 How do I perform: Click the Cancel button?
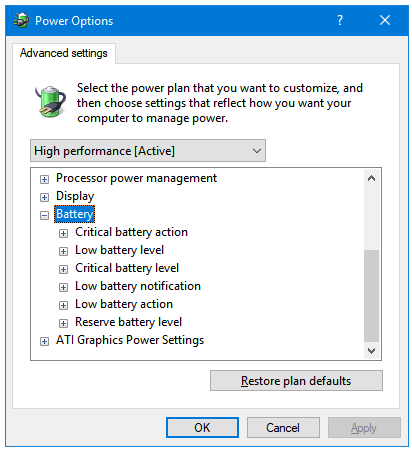[283, 427]
